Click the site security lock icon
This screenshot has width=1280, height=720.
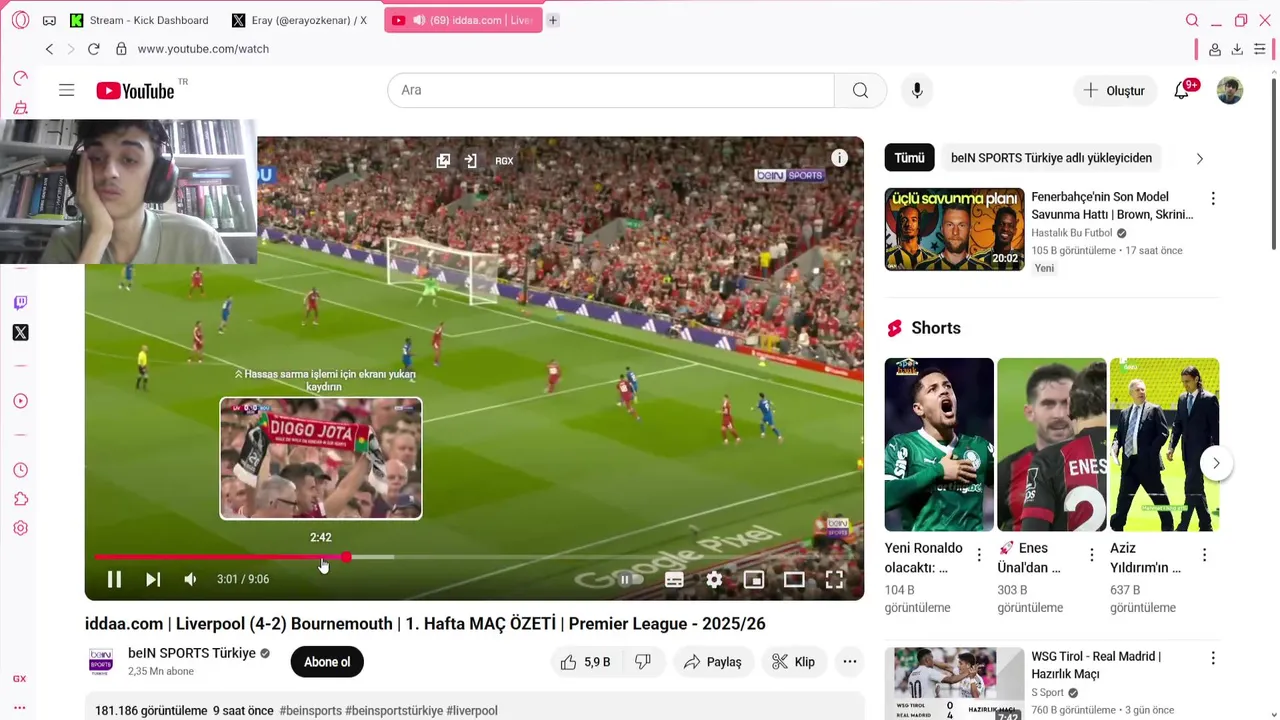point(121,49)
